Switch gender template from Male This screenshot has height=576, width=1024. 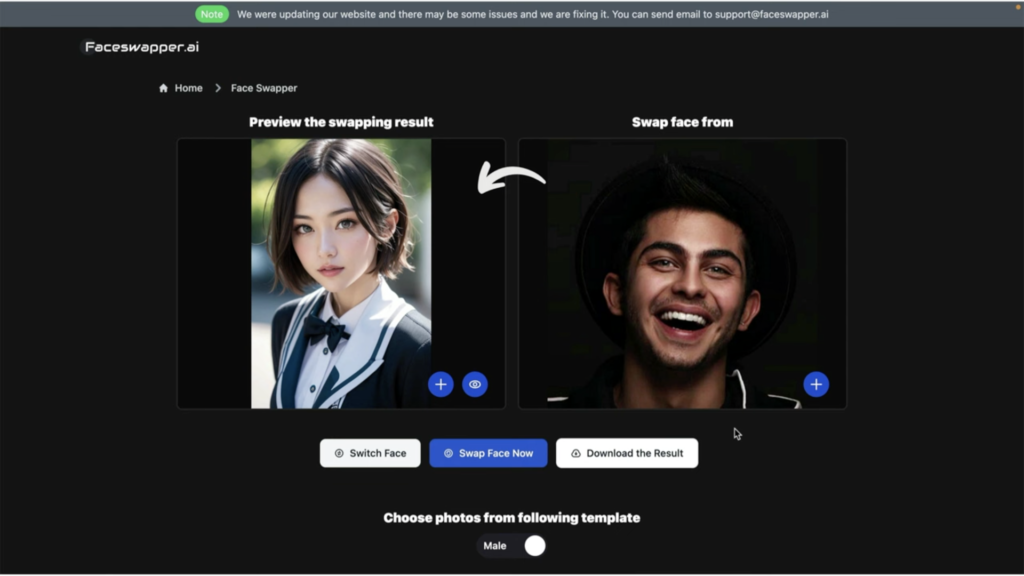pyautogui.click(x=534, y=545)
